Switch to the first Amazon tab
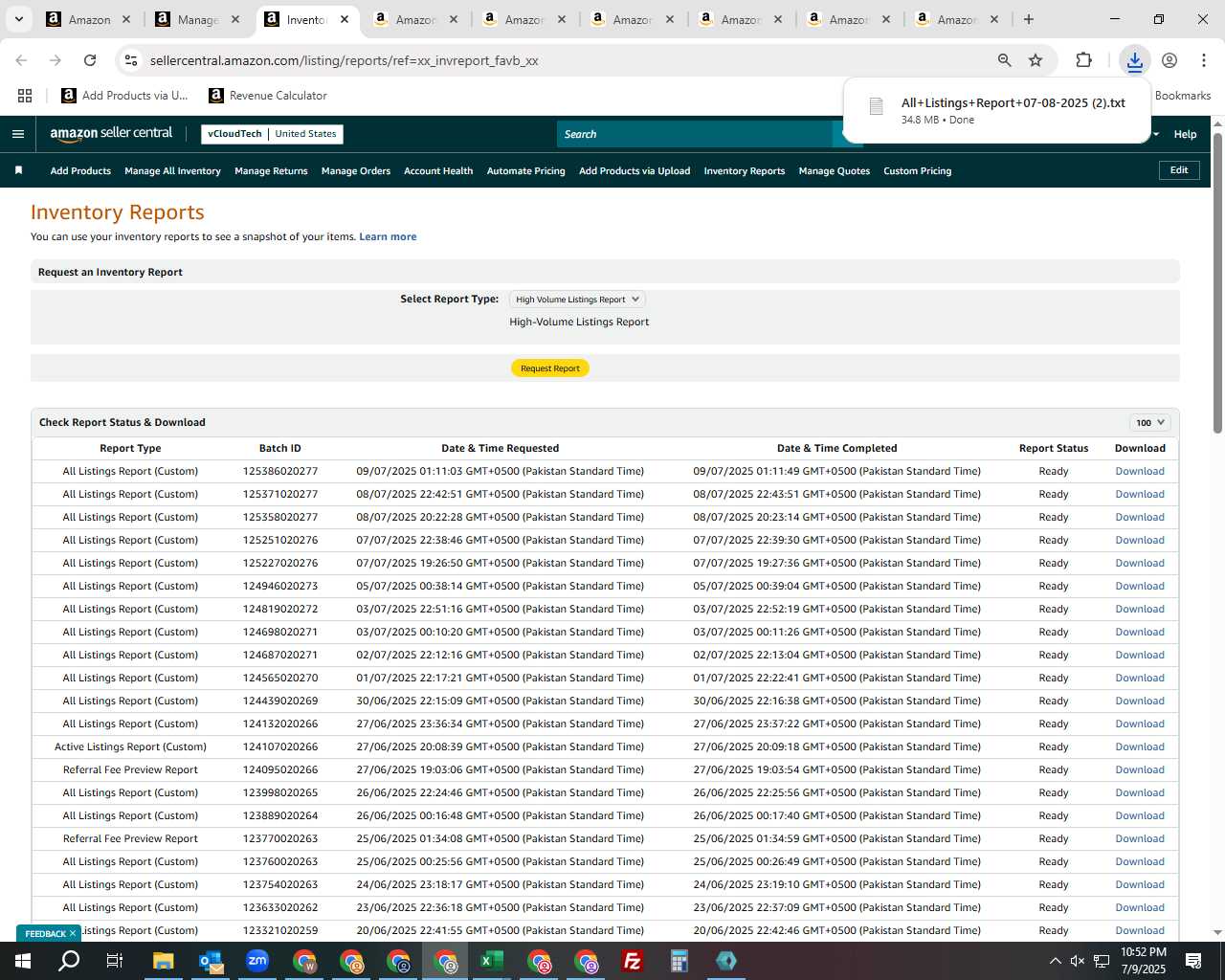The height and width of the screenshot is (980, 1225). pos(88,19)
